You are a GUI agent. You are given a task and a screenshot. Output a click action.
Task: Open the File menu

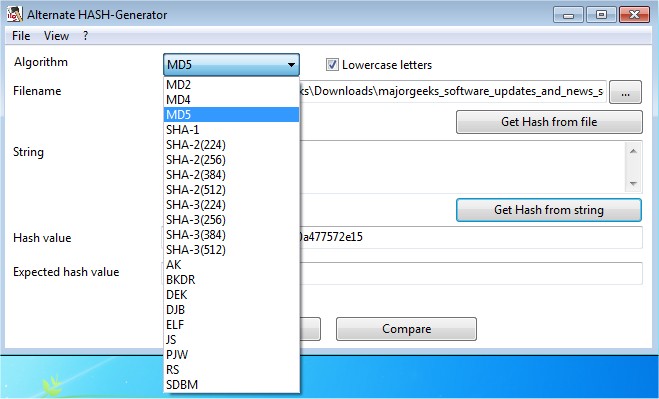21,36
